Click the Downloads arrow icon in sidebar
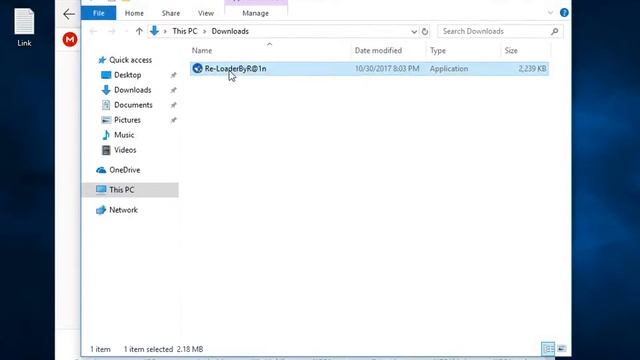This screenshot has height=360, width=640. point(106,90)
